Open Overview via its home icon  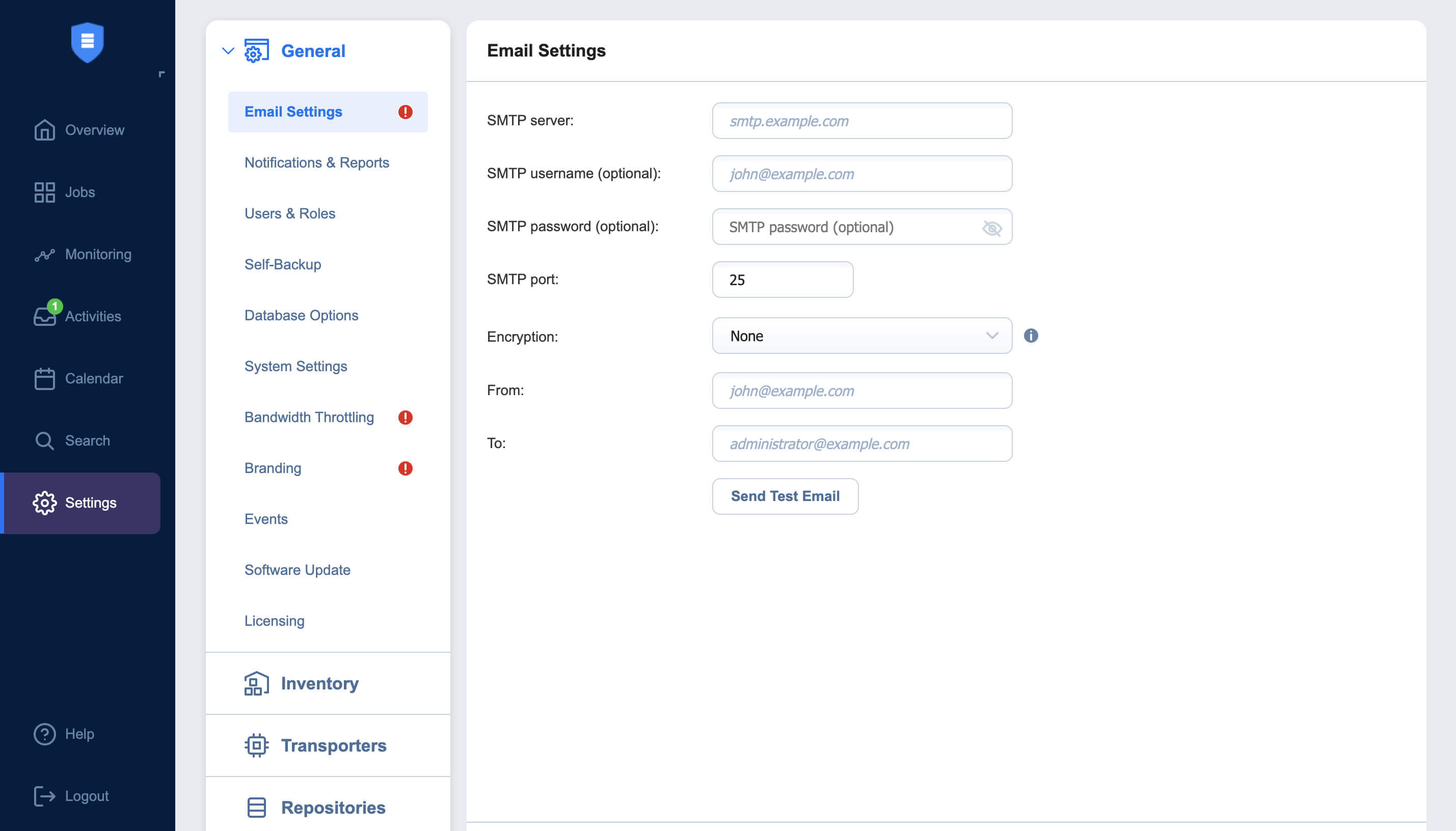pyautogui.click(x=44, y=129)
